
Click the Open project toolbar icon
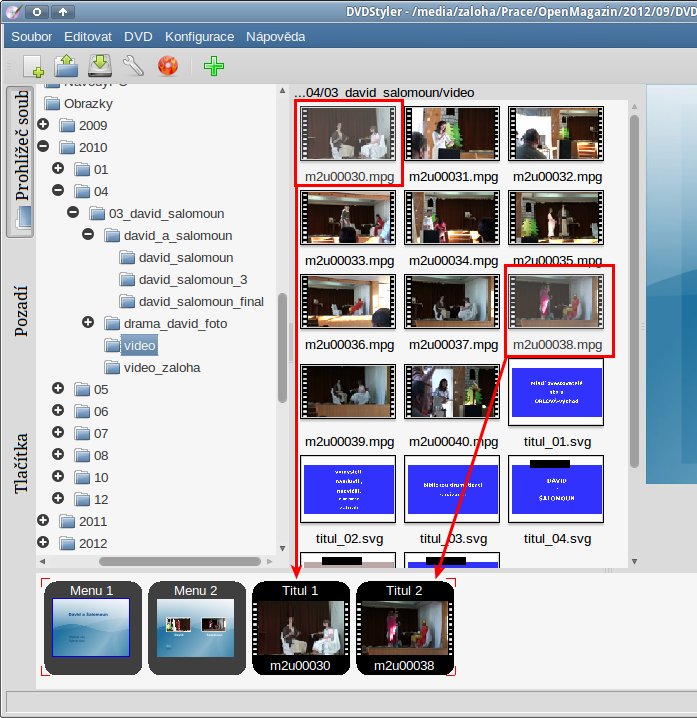pos(66,67)
